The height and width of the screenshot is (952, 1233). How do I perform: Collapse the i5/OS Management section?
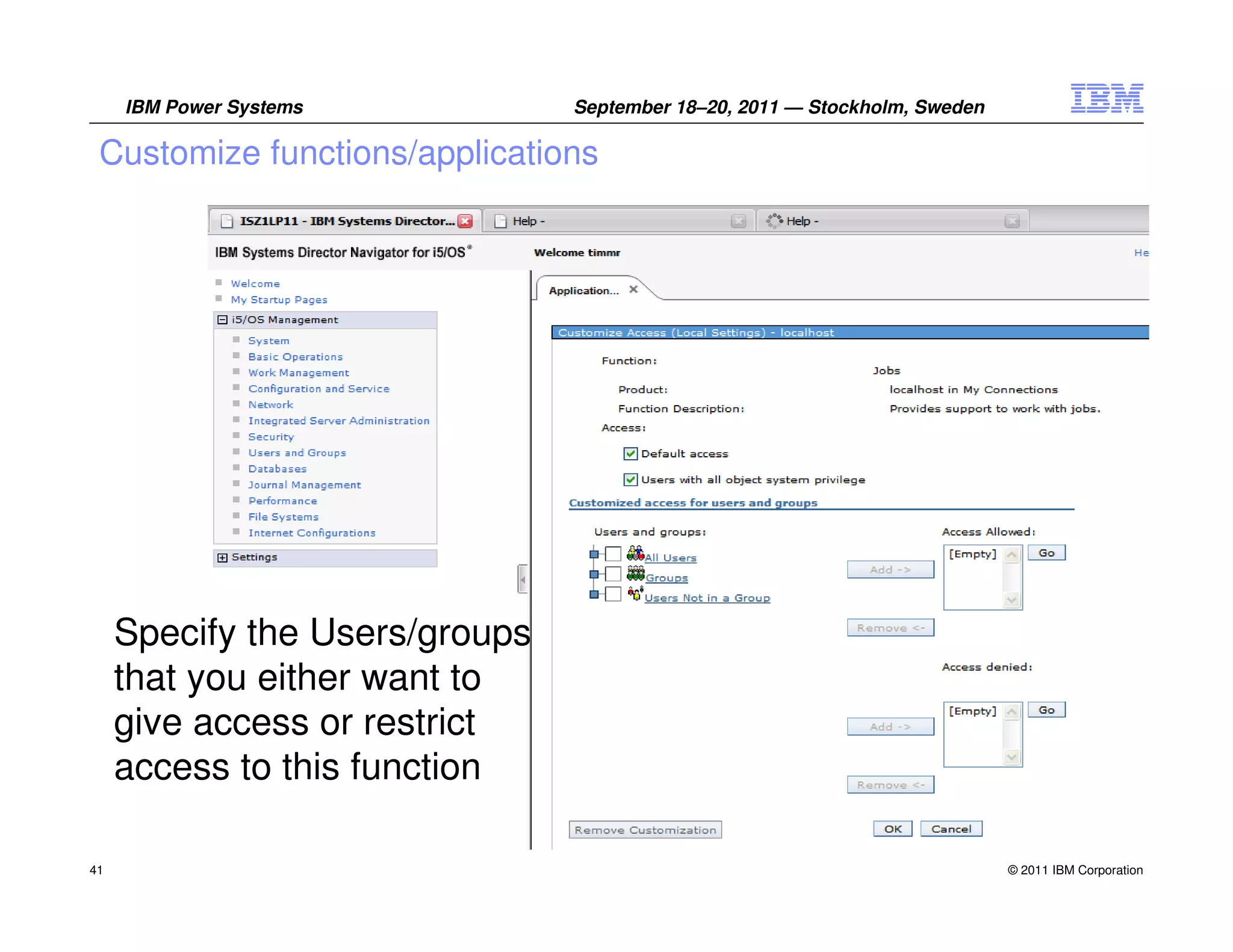[222, 320]
